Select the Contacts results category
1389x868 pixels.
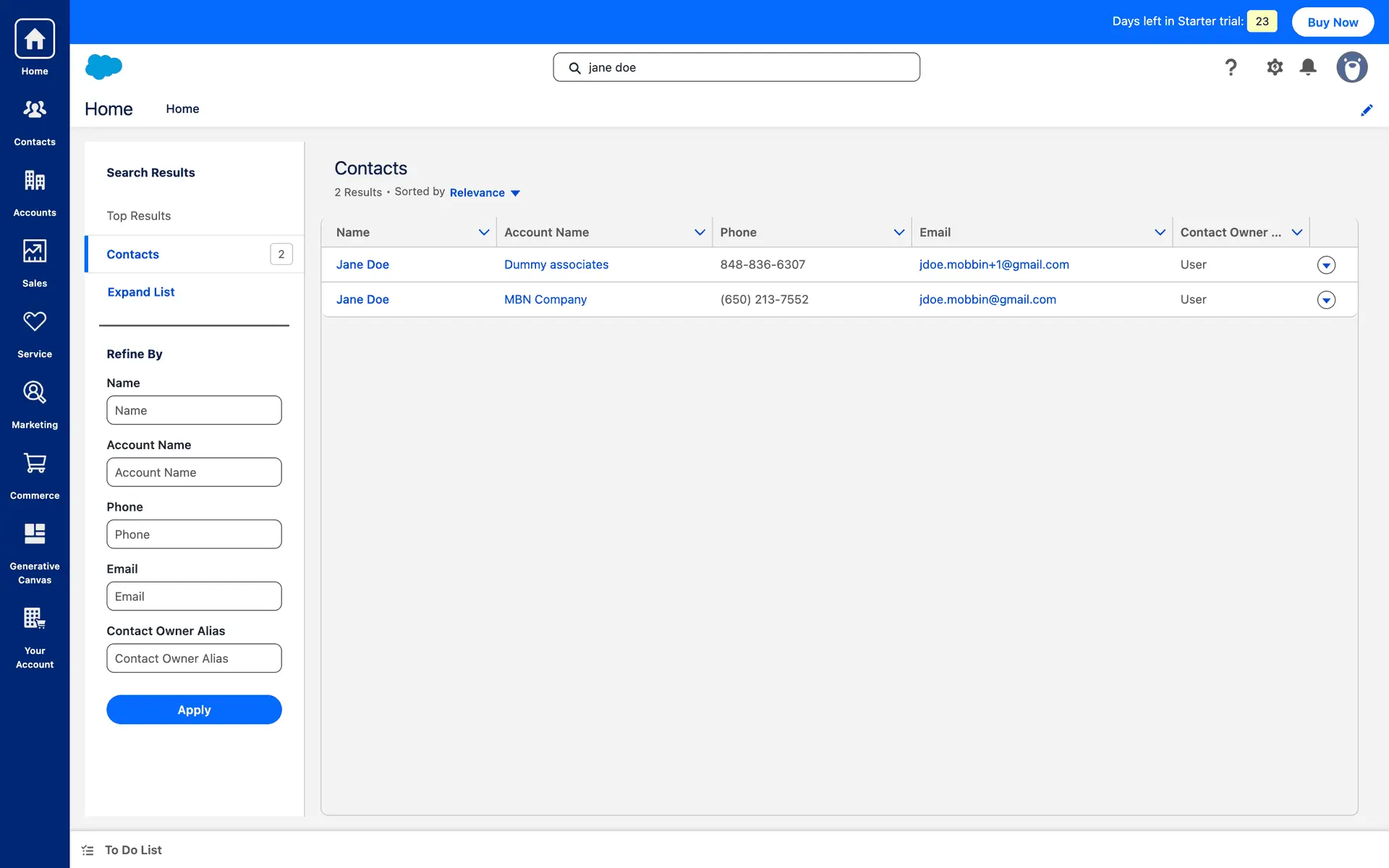(x=133, y=254)
